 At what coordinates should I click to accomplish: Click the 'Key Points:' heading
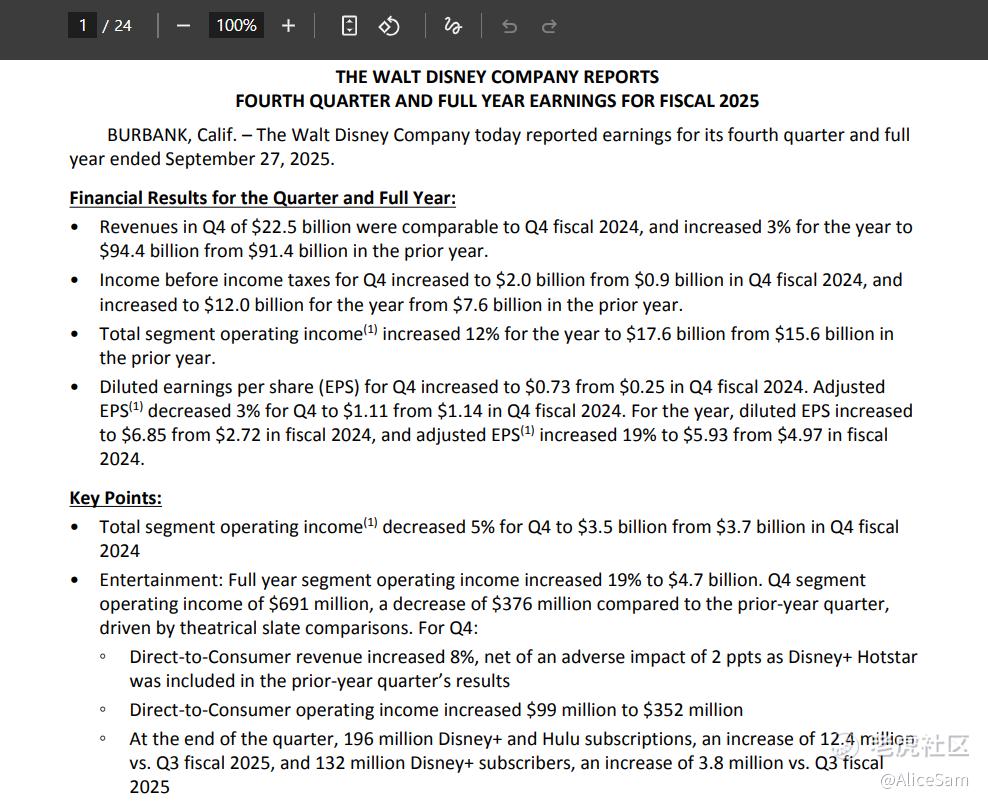click(115, 498)
